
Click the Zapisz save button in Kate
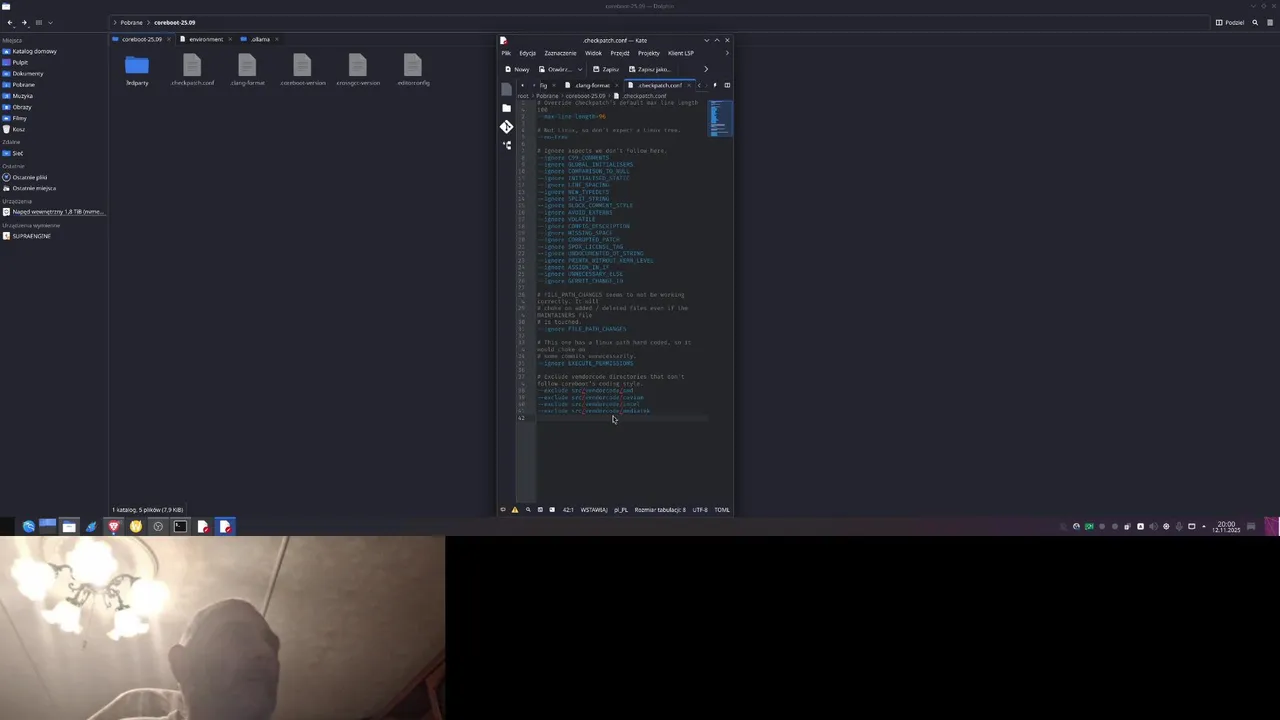click(x=606, y=69)
